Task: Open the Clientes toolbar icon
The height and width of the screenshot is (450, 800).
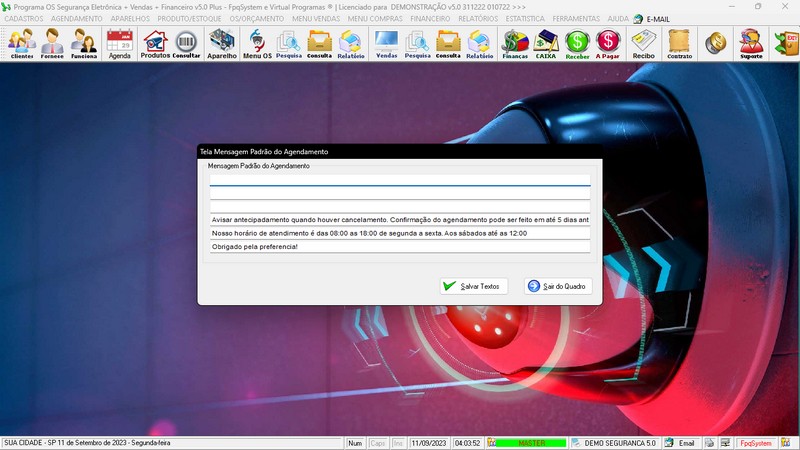Action: tap(22, 43)
